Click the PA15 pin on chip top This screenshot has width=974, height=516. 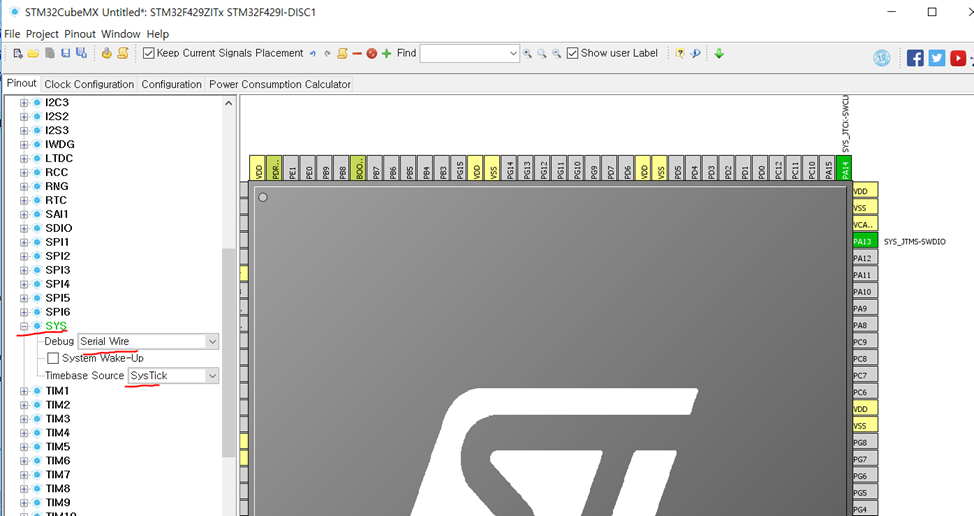[x=827, y=168]
